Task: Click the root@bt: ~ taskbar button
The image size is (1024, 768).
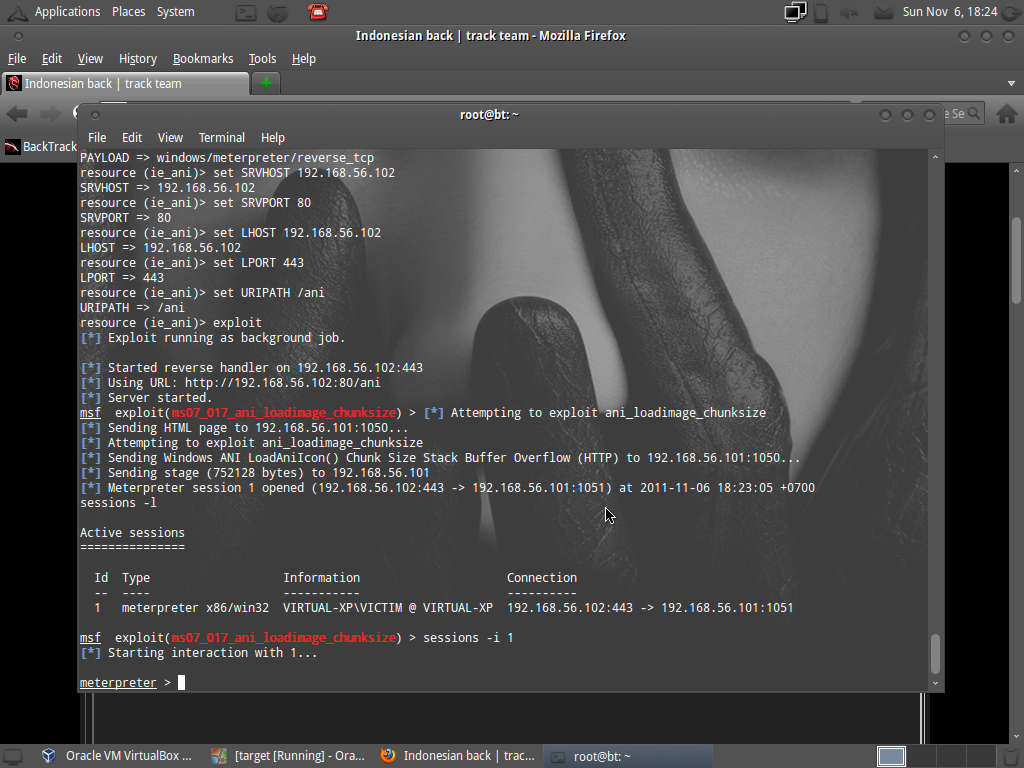Action: 628,756
